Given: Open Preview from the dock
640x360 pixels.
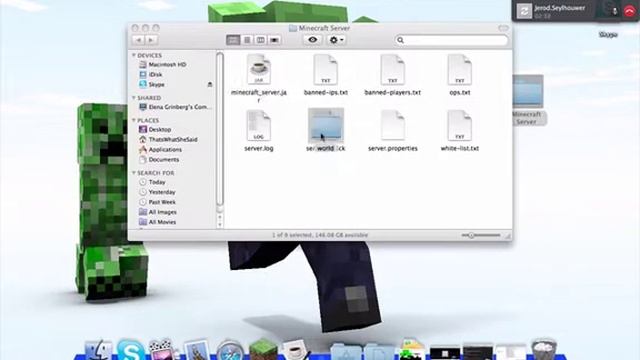Looking at the screenshot, I should click(197, 350).
